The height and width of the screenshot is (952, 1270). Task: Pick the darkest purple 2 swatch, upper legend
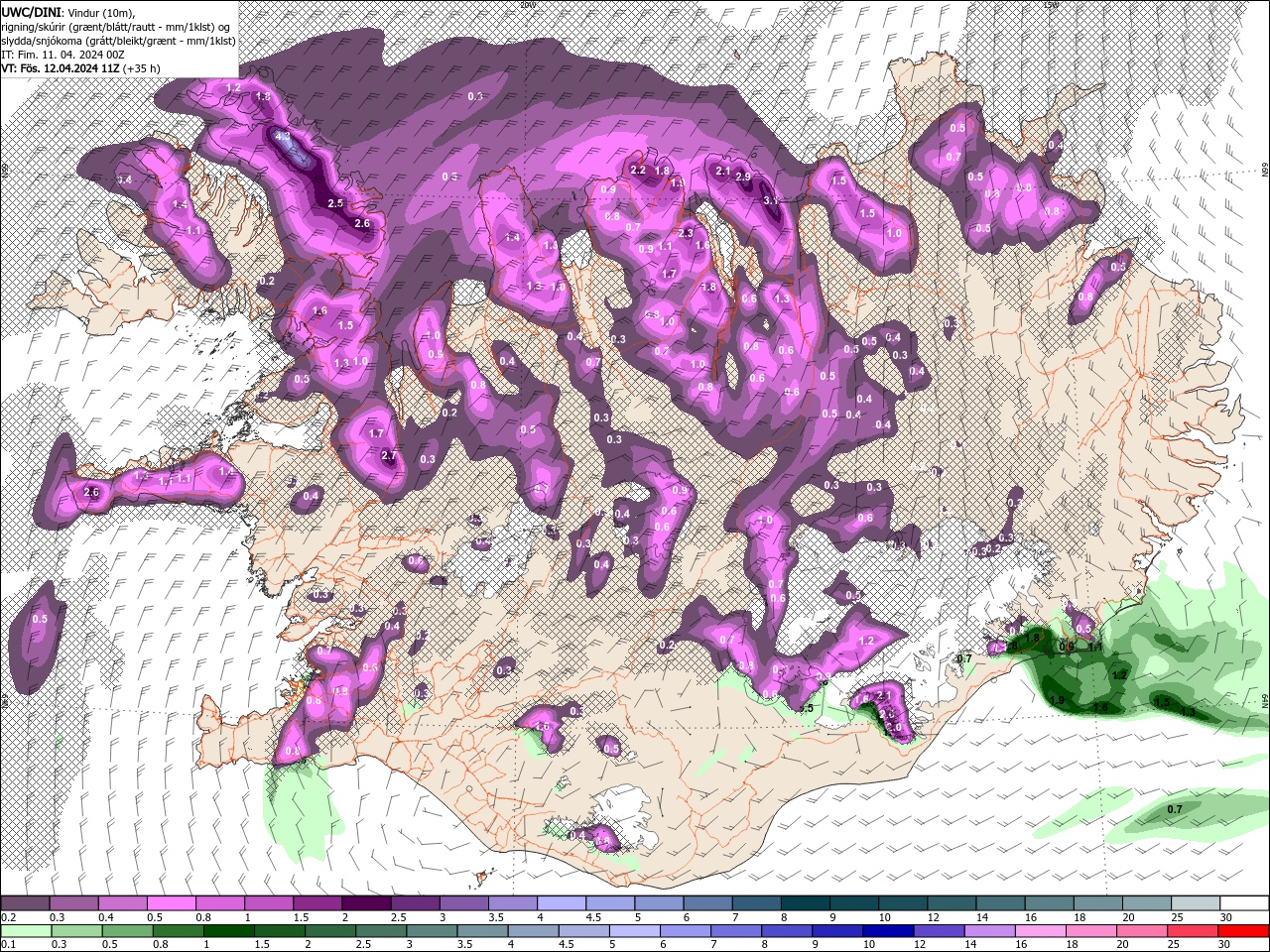click(x=366, y=903)
